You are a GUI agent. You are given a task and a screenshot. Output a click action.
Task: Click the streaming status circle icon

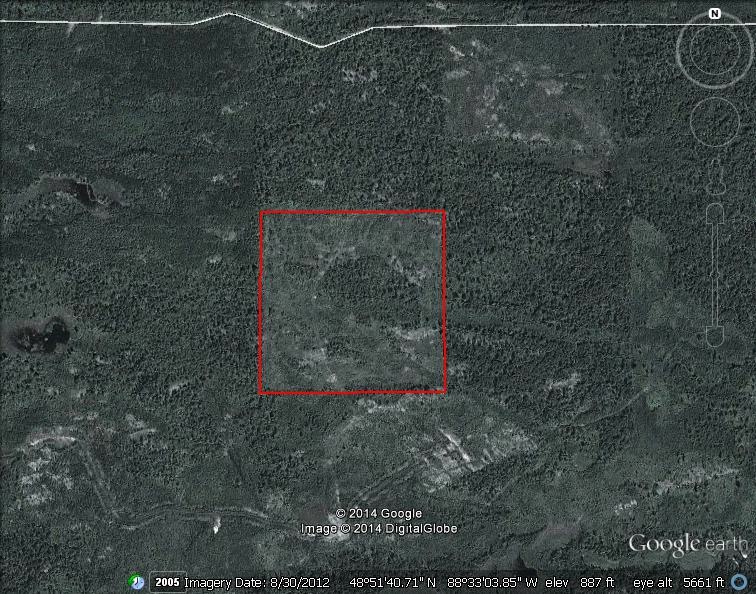[x=740, y=582]
